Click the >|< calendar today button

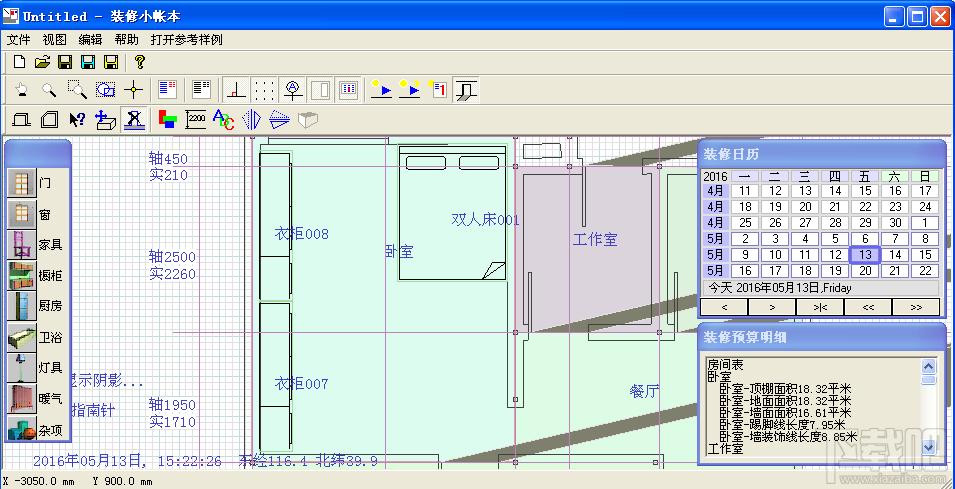click(x=820, y=308)
